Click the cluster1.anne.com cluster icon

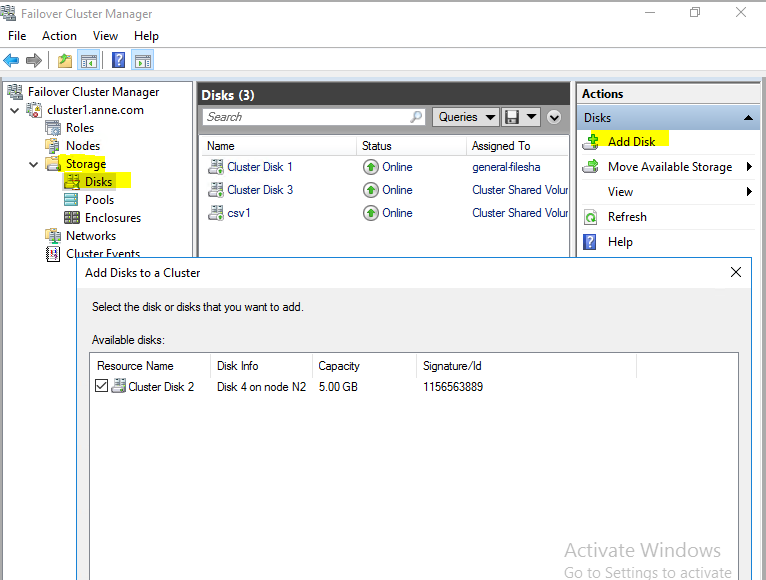click(x=34, y=110)
